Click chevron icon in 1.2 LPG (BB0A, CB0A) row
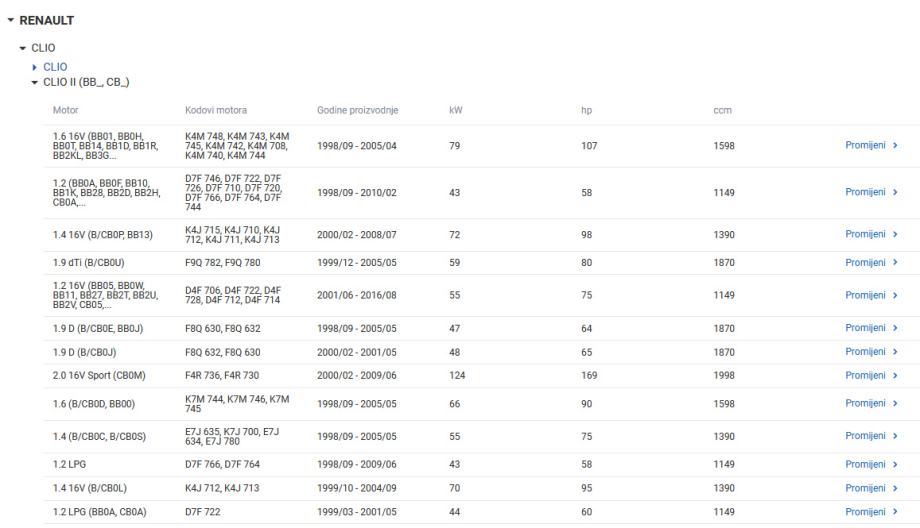The width and height of the screenshot is (920, 528). (x=895, y=512)
